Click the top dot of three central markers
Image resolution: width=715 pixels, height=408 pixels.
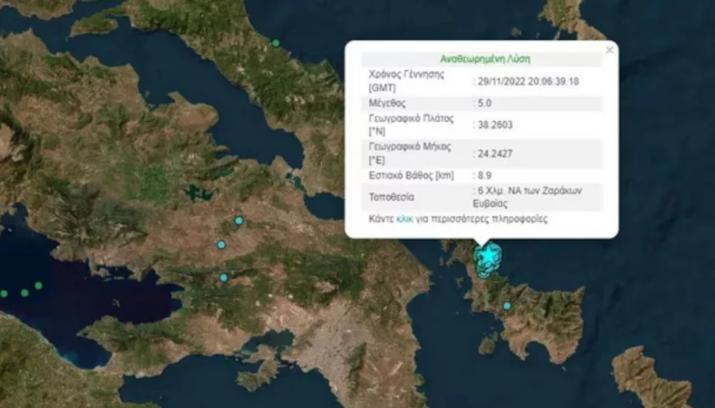[x=239, y=221]
